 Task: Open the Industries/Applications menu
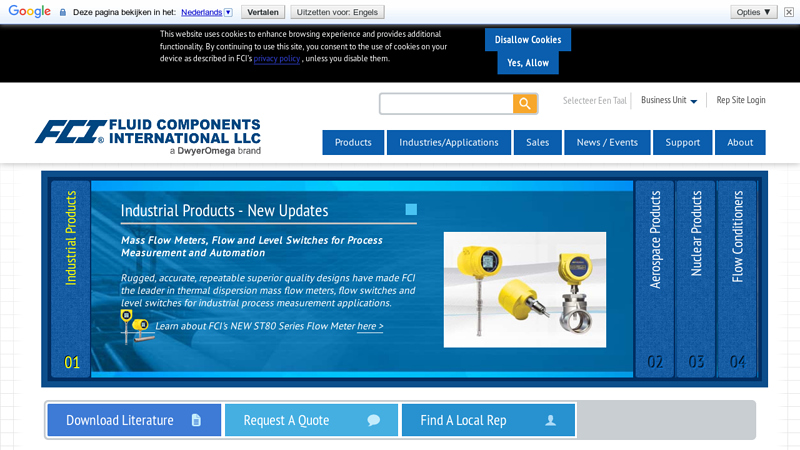449,142
